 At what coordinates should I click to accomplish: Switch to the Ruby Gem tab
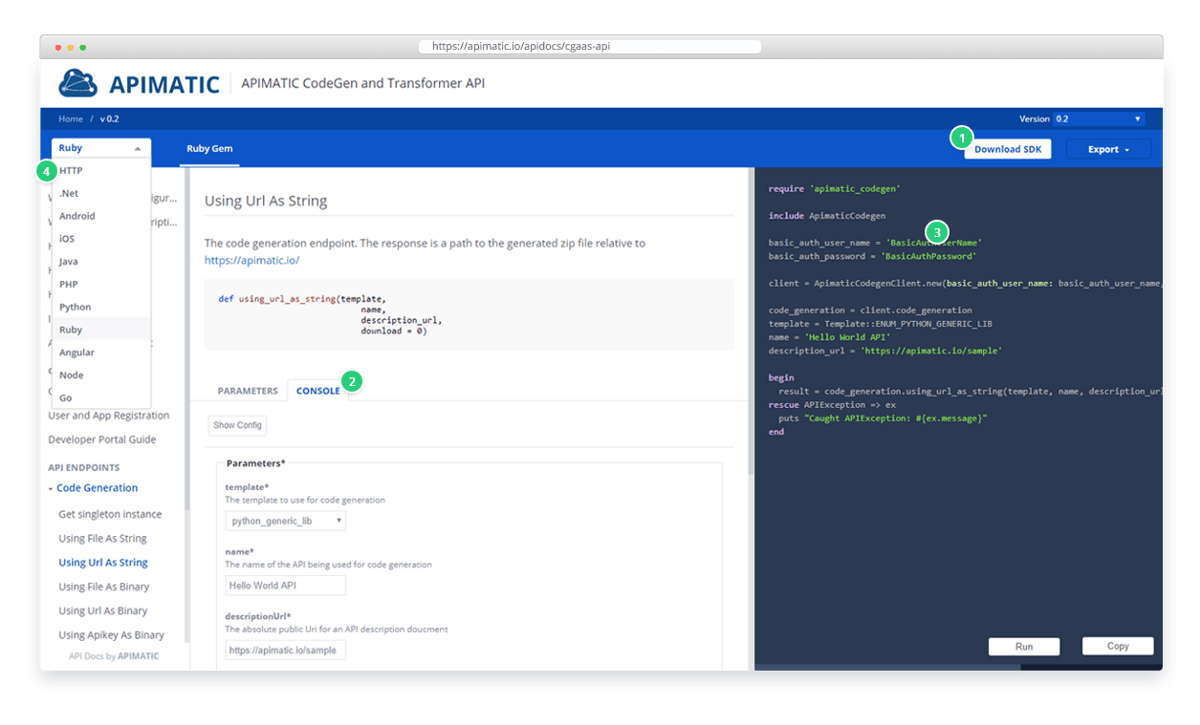209,148
